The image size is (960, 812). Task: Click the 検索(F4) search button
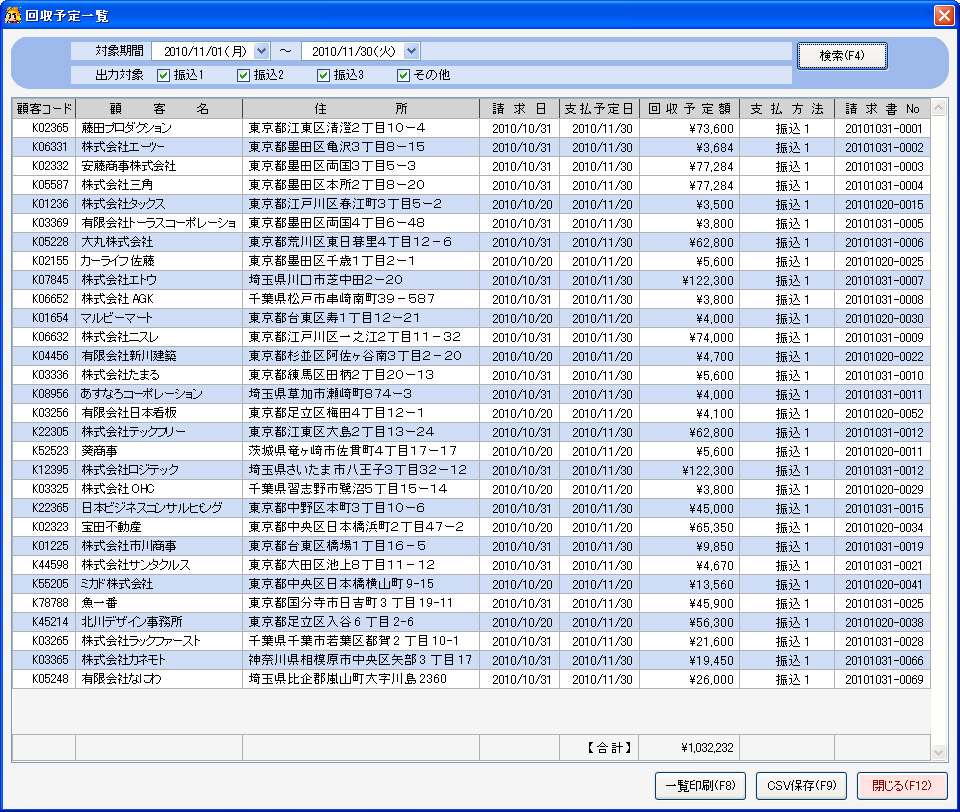841,56
